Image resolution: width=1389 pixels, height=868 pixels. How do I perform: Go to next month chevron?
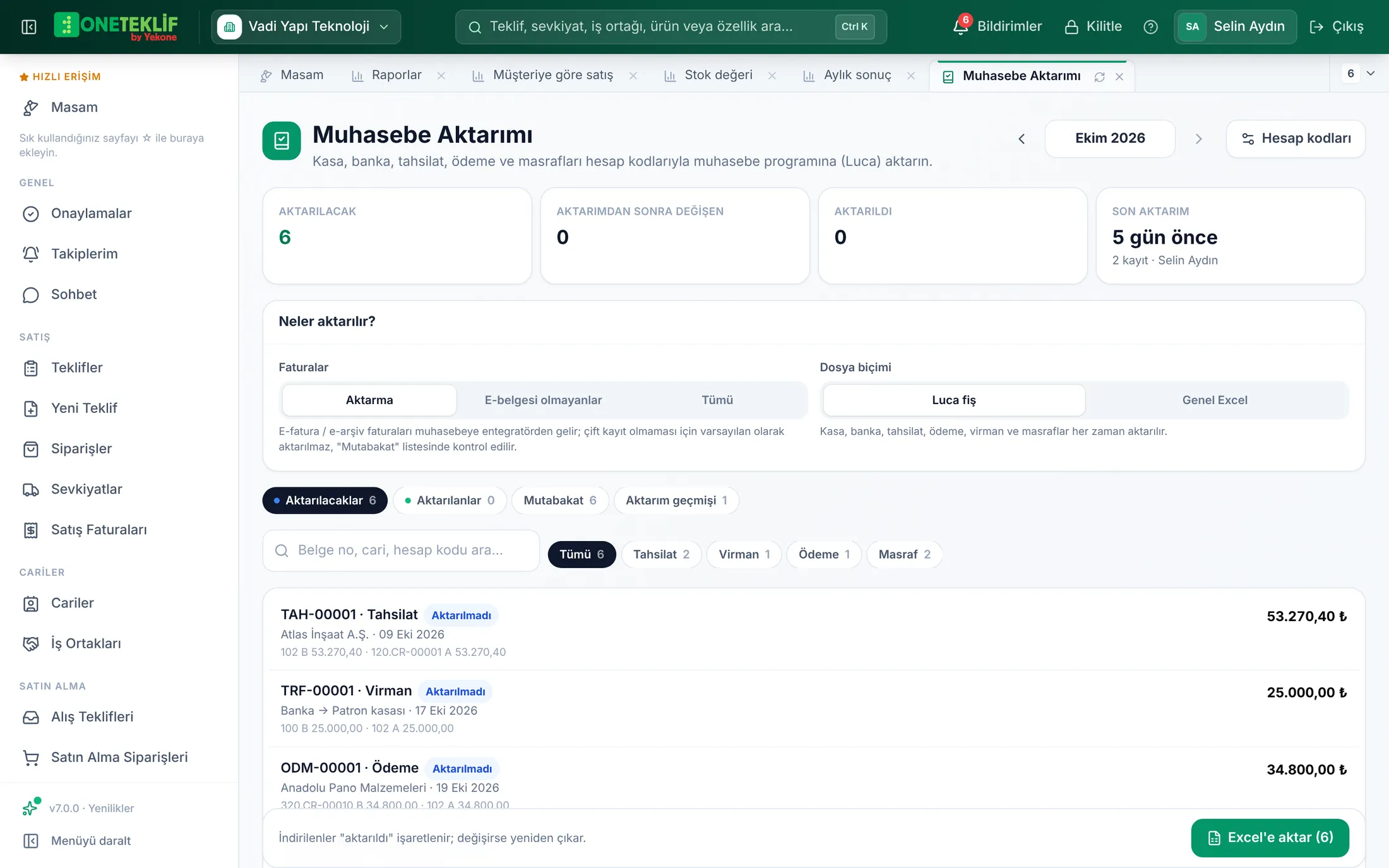click(x=1198, y=139)
